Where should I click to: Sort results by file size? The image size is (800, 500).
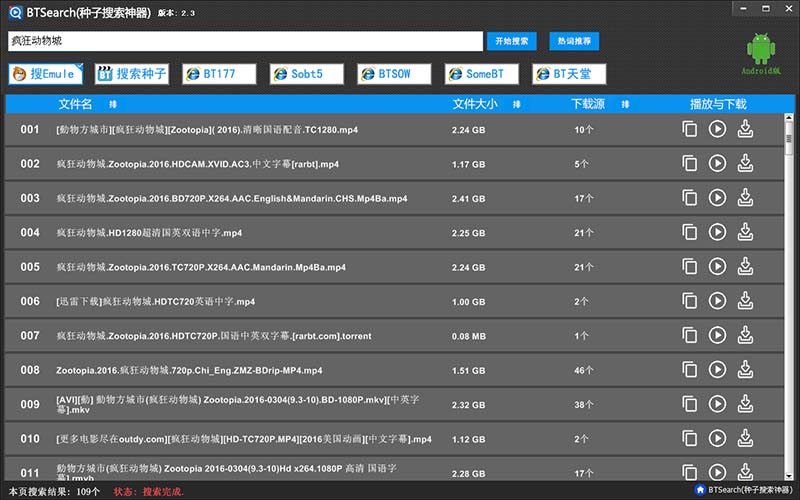click(x=516, y=104)
